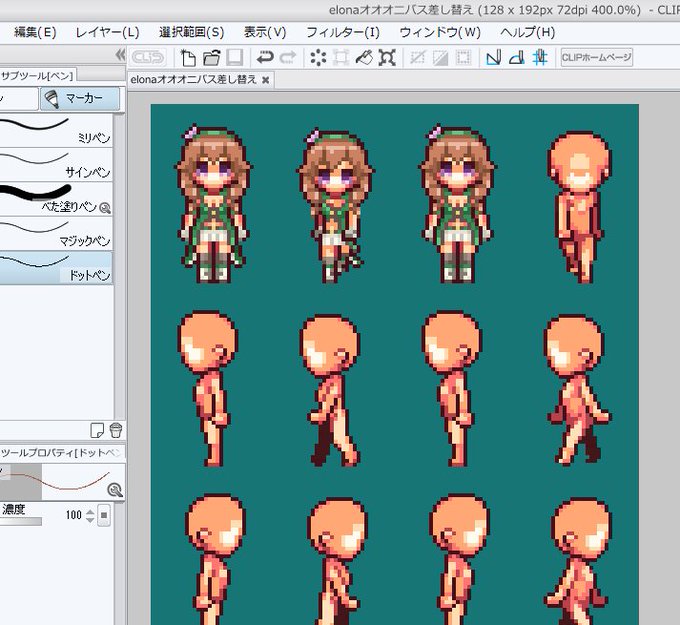680x625 pixels.
Task: Click the open file folder icon
Action: (212, 57)
